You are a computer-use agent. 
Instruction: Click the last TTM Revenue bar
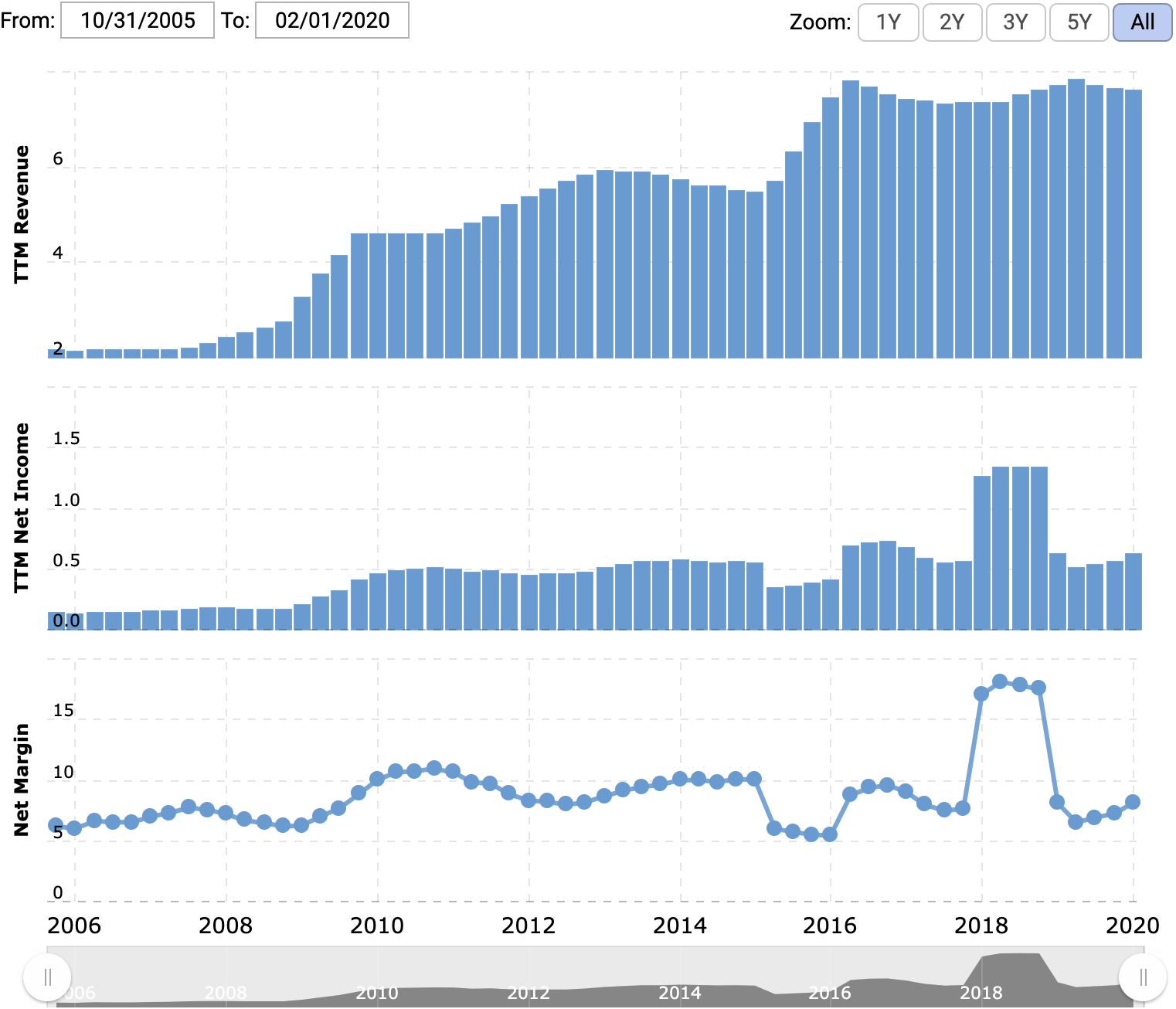pyautogui.click(x=1134, y=224)
